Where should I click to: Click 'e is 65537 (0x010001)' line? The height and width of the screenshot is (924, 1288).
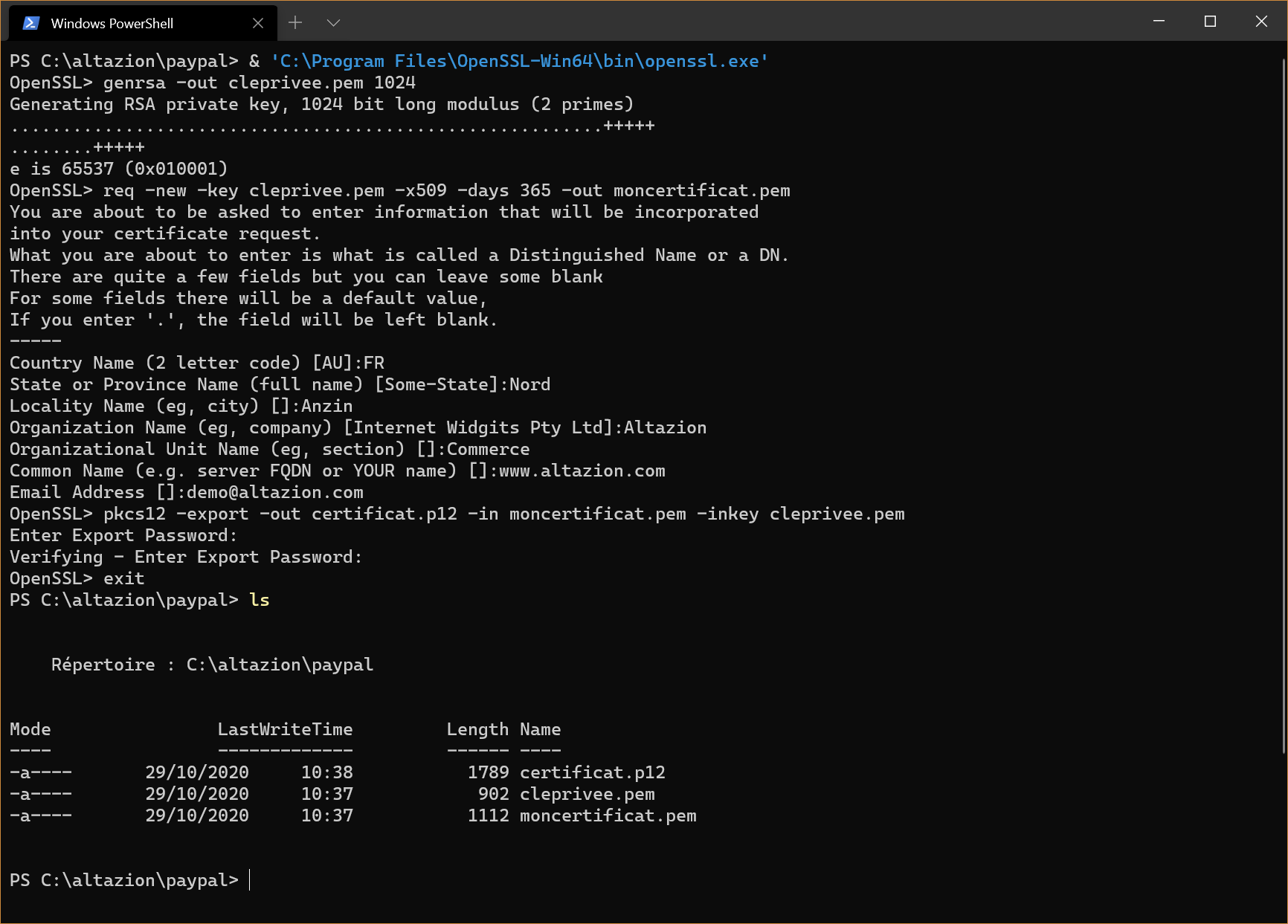click(x=119, y=169)
